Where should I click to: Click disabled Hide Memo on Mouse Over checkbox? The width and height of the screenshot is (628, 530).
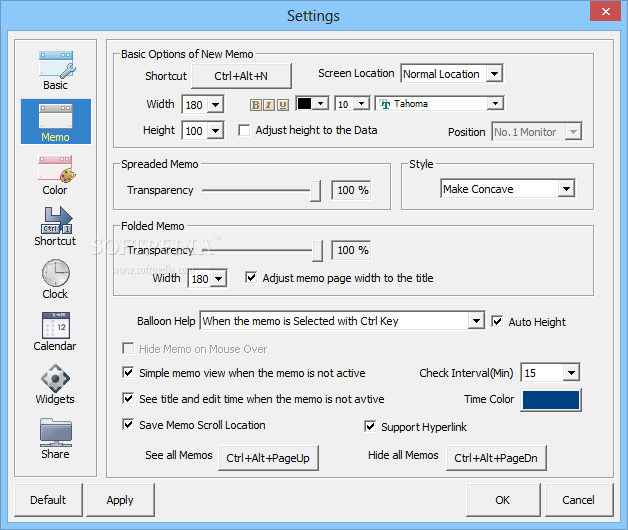(128, 348)
